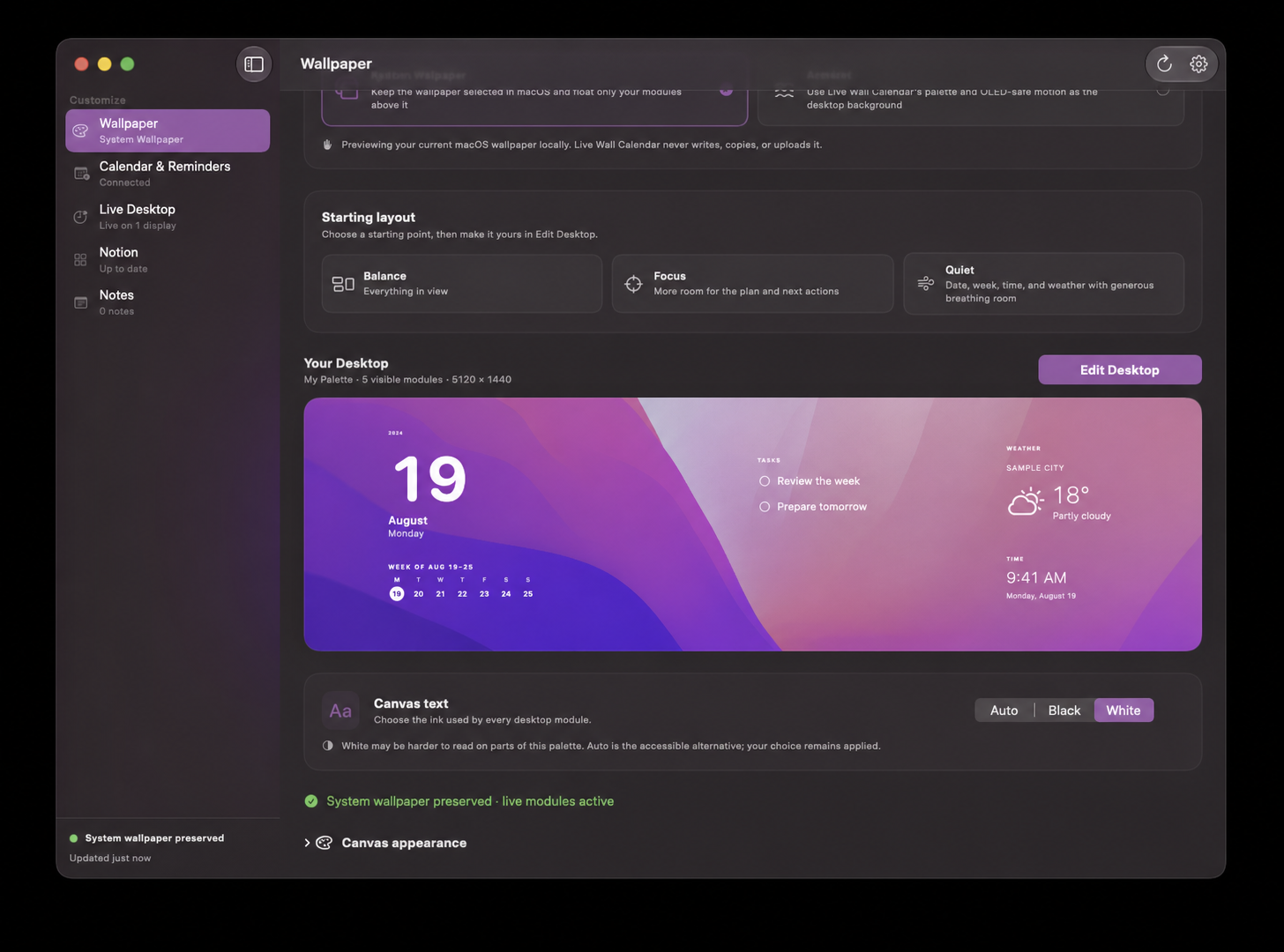Choose the Focus starting layout
The width and height of the screenshot is (1284, 952).
pyautogui.click(x=752, y=284)
